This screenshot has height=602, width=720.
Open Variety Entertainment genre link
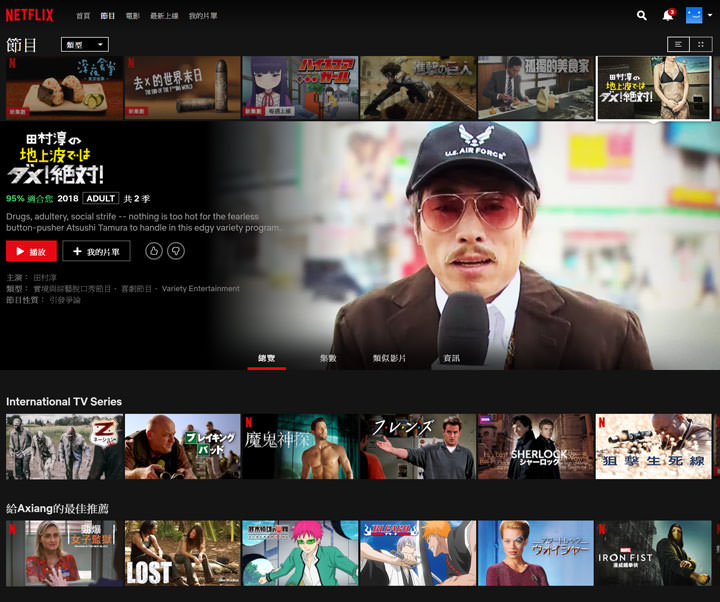[201, 289]
